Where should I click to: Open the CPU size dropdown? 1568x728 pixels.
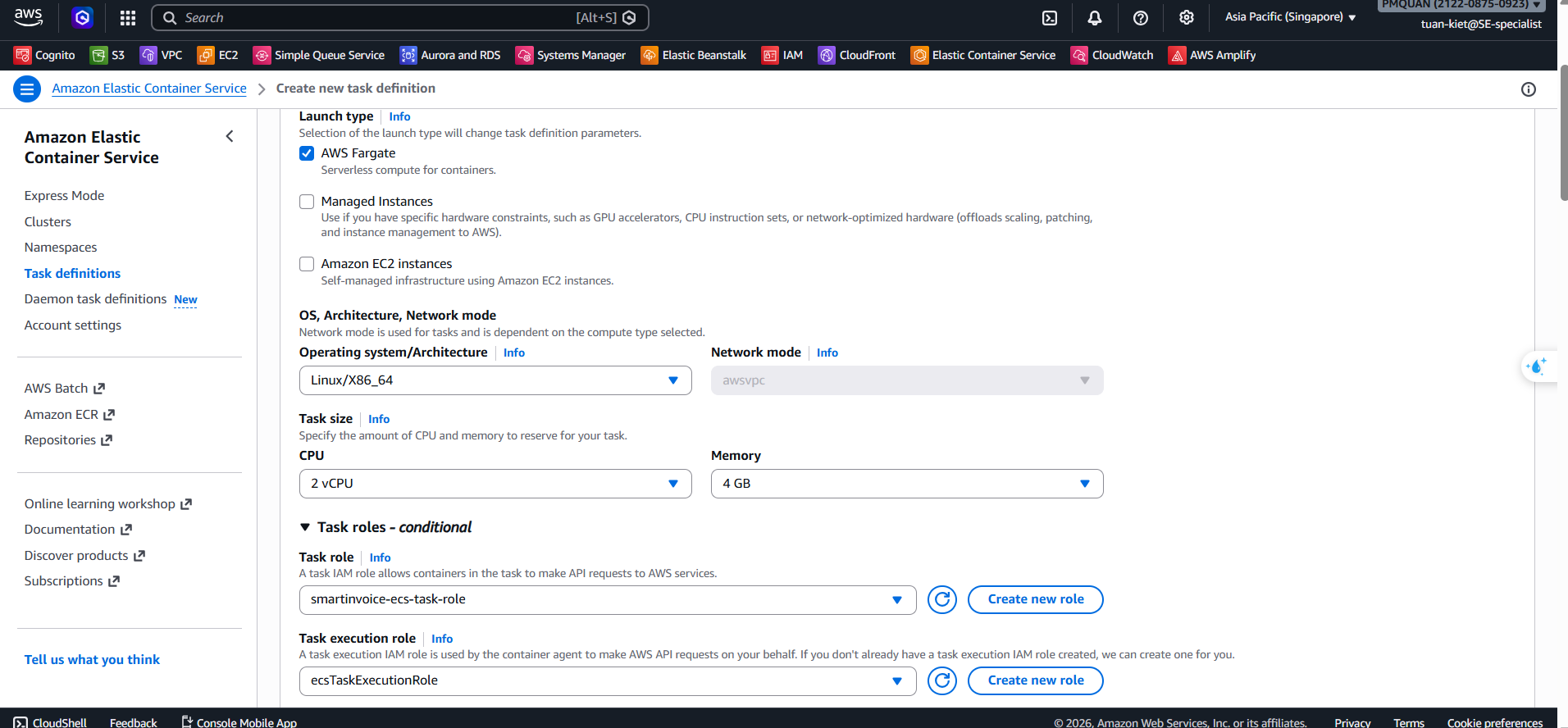495,484
